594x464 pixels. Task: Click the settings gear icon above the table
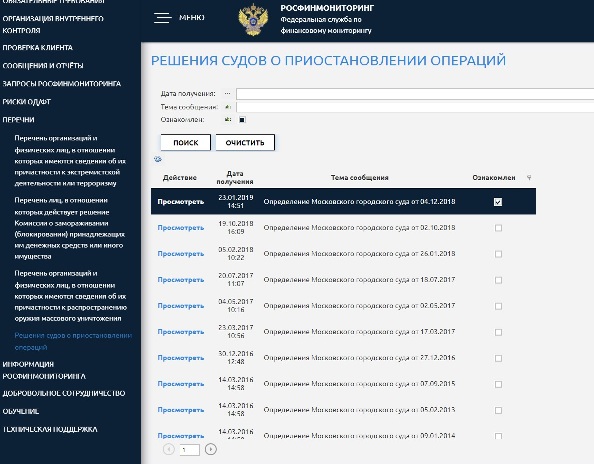coord(158,159)
